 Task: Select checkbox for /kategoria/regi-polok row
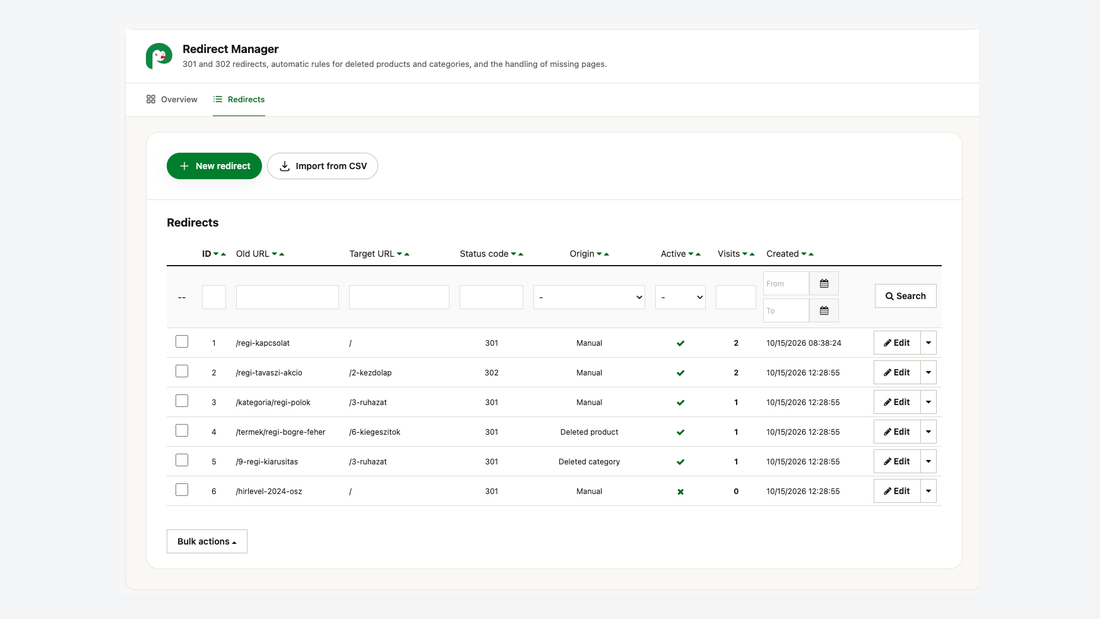click(x=182, y=401)
